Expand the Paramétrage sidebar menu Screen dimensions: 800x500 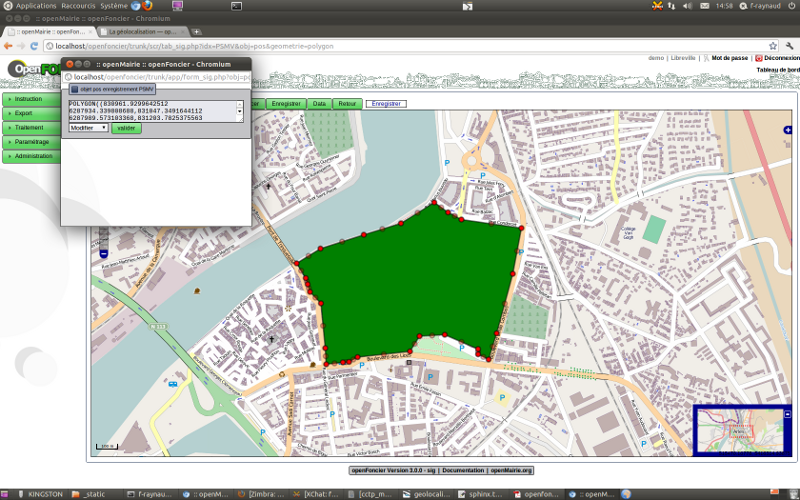coord(30,142)
